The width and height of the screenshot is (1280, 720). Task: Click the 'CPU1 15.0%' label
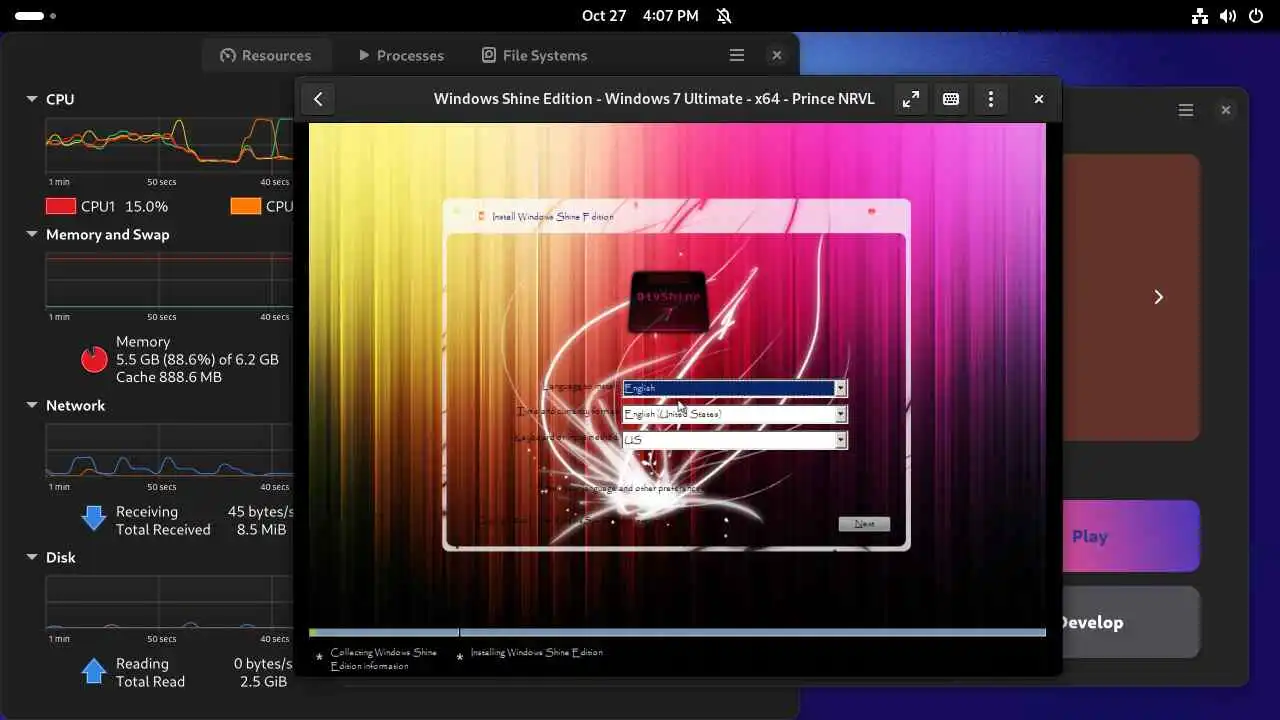click(x=124, y=206)
